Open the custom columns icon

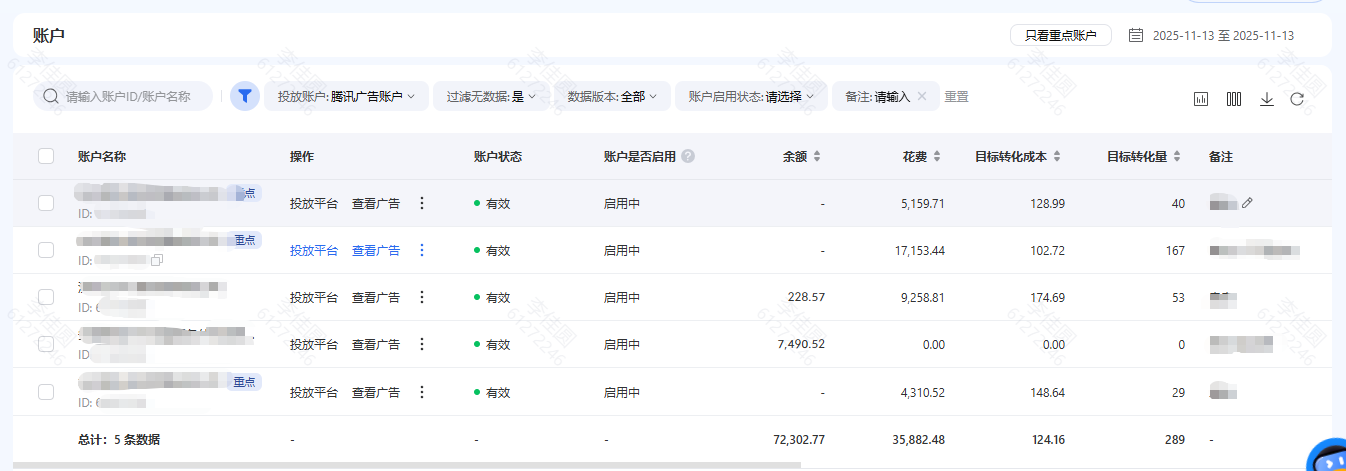coord(1234,99)
